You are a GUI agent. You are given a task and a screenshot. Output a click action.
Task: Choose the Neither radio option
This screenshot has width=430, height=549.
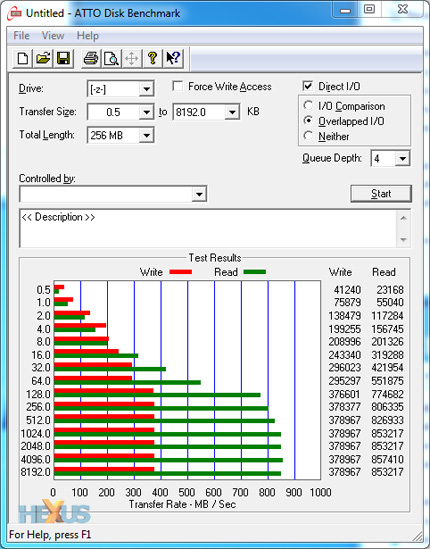click(308, 135)
